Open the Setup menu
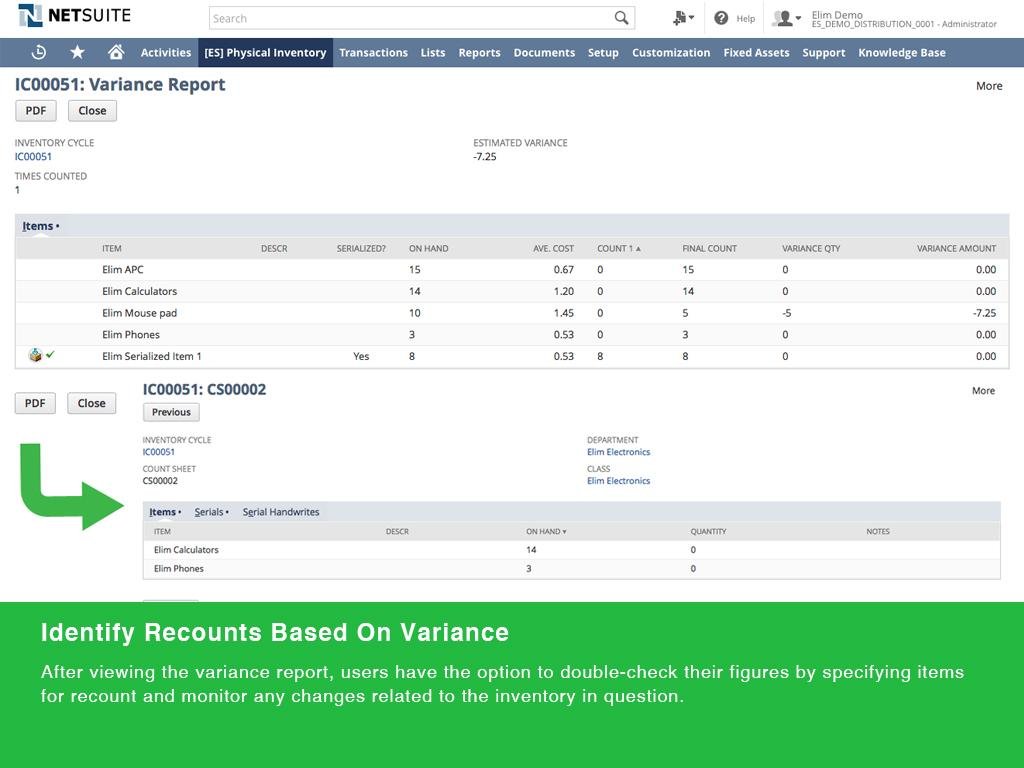This screenshot has width=1024, height=768. 603,53
